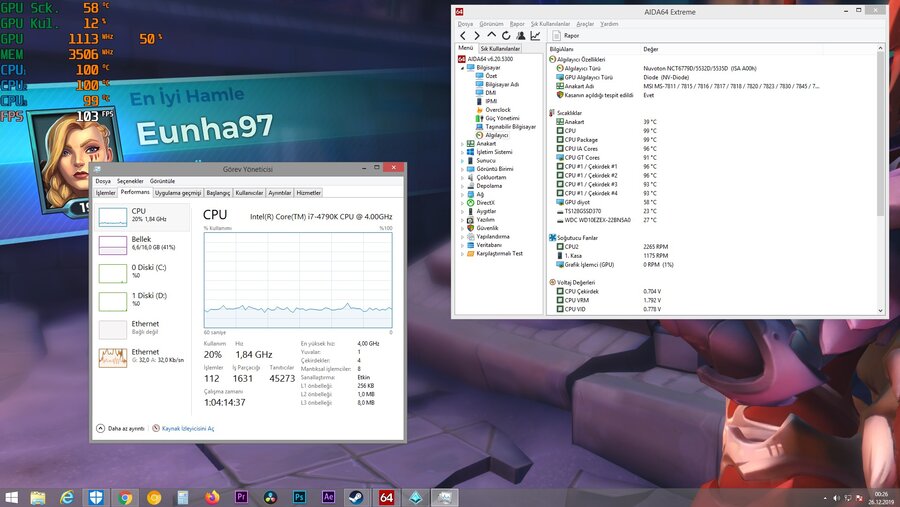This screenshot has width=900, height=507.
Task: Click Daha az ayrıntı button
Action: [x=121, y=428]
